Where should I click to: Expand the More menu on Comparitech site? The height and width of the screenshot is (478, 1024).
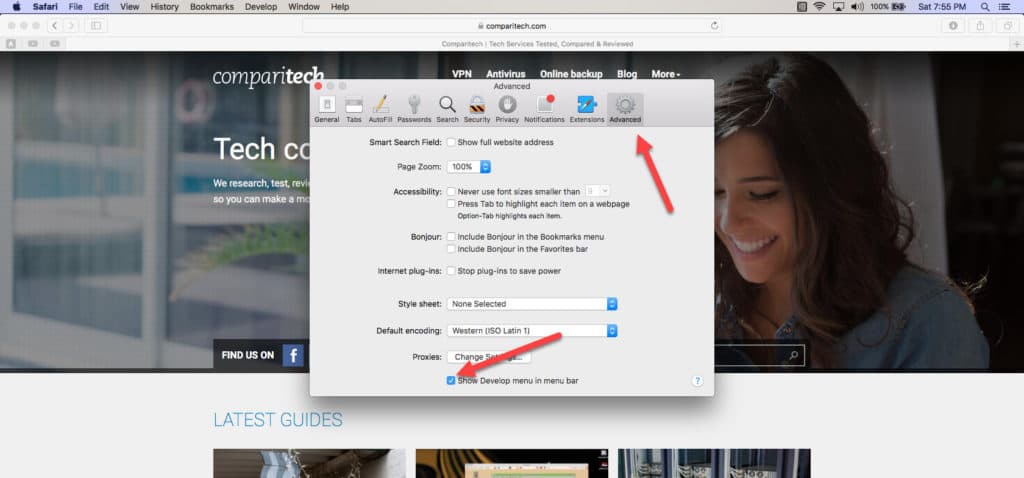665,74
